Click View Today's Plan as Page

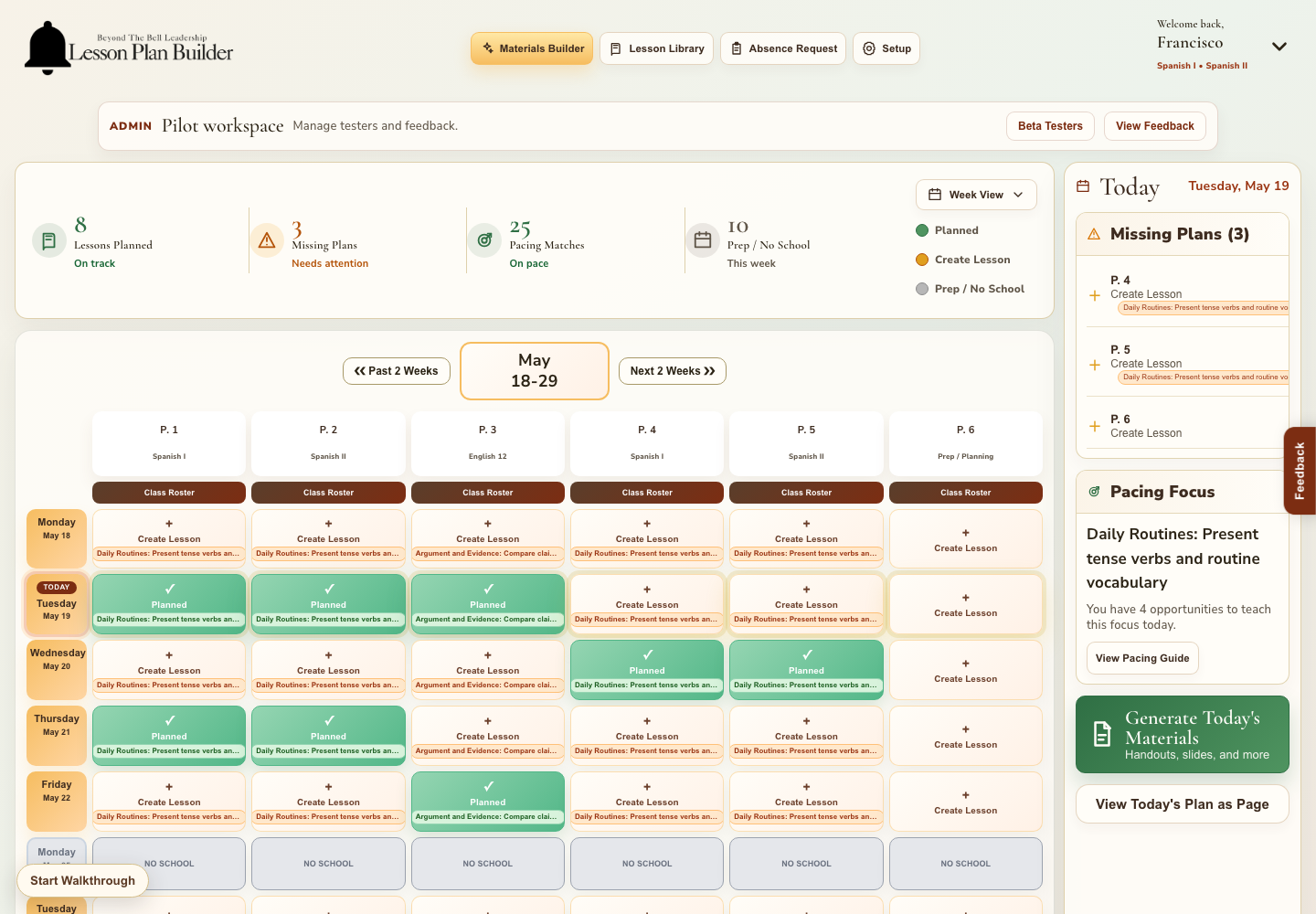[x=1183, y=804]
